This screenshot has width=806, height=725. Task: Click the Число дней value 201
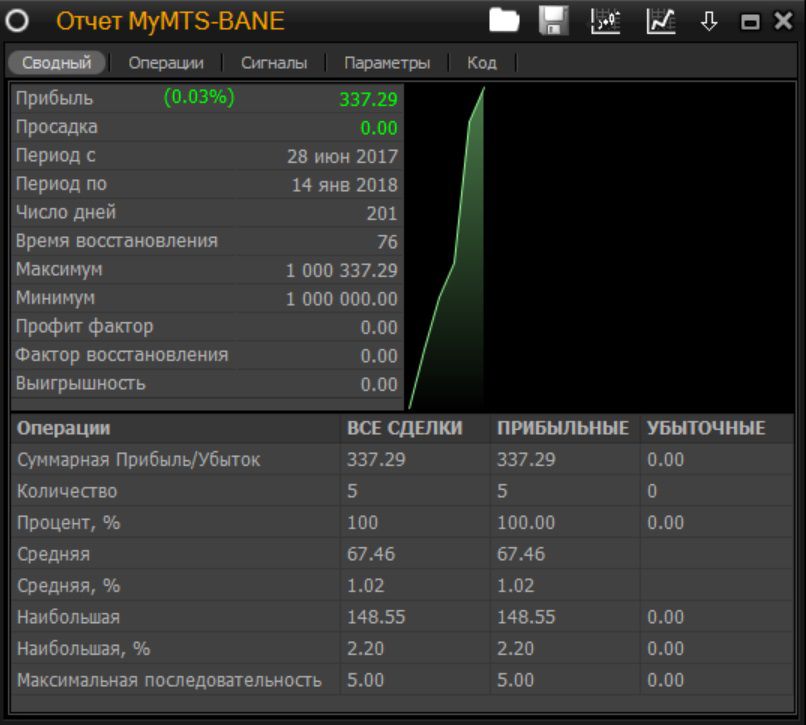(382, 213)
